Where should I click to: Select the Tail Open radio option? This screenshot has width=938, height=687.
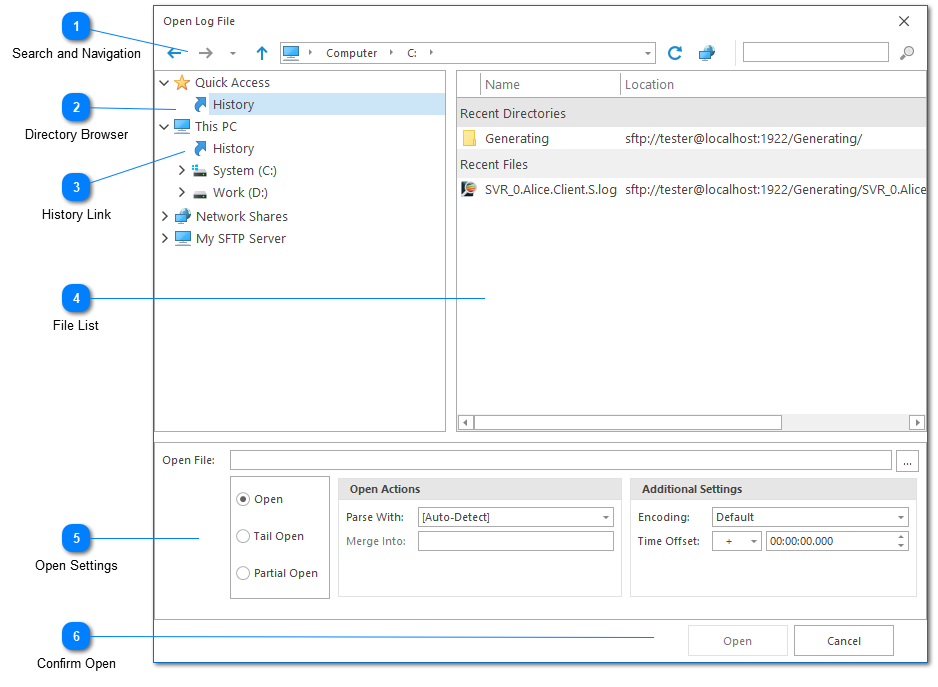click(x=244, y=536)
